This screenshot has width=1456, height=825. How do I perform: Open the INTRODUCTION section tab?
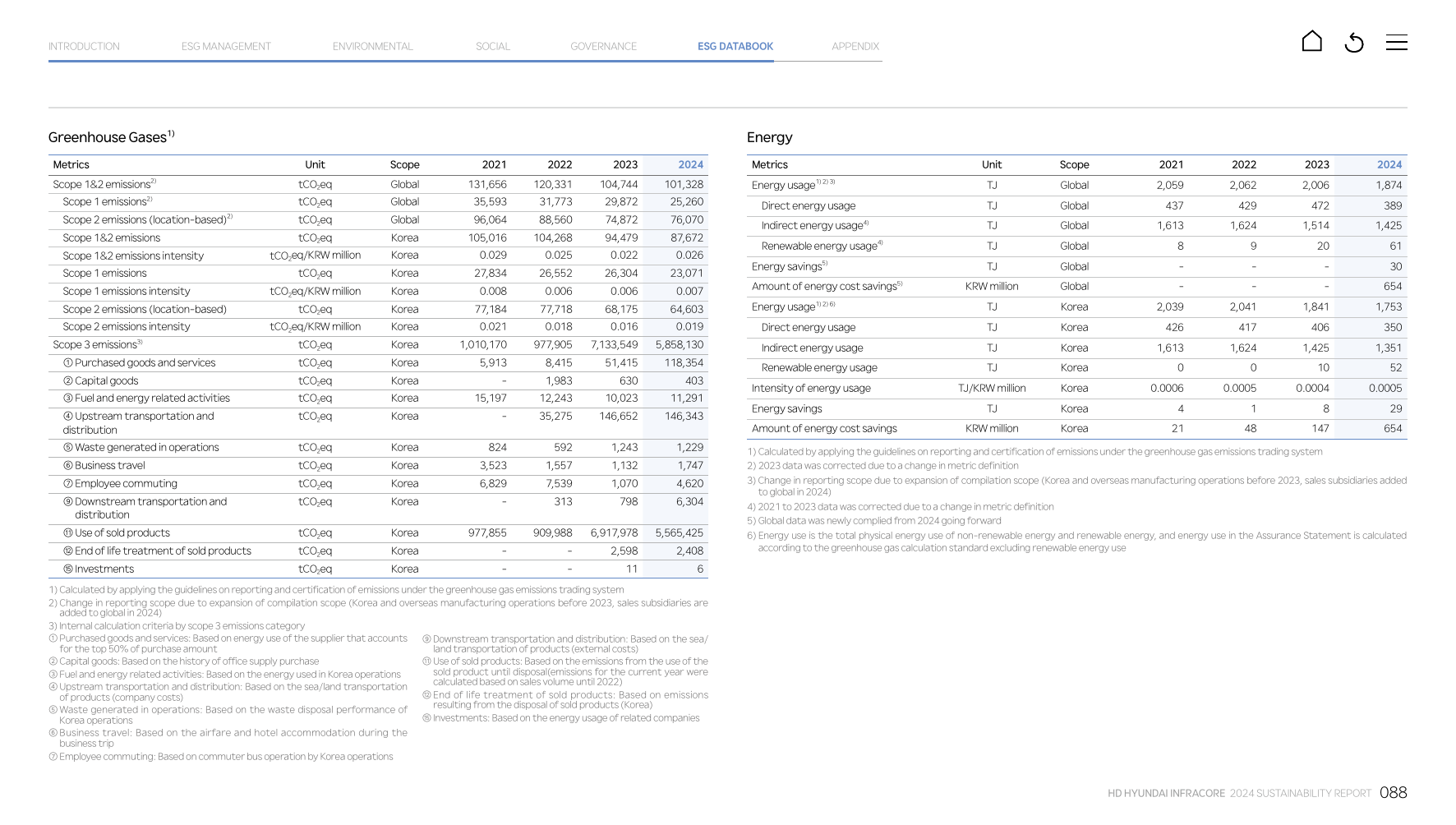pyautogui.click(x=84, y=47)
